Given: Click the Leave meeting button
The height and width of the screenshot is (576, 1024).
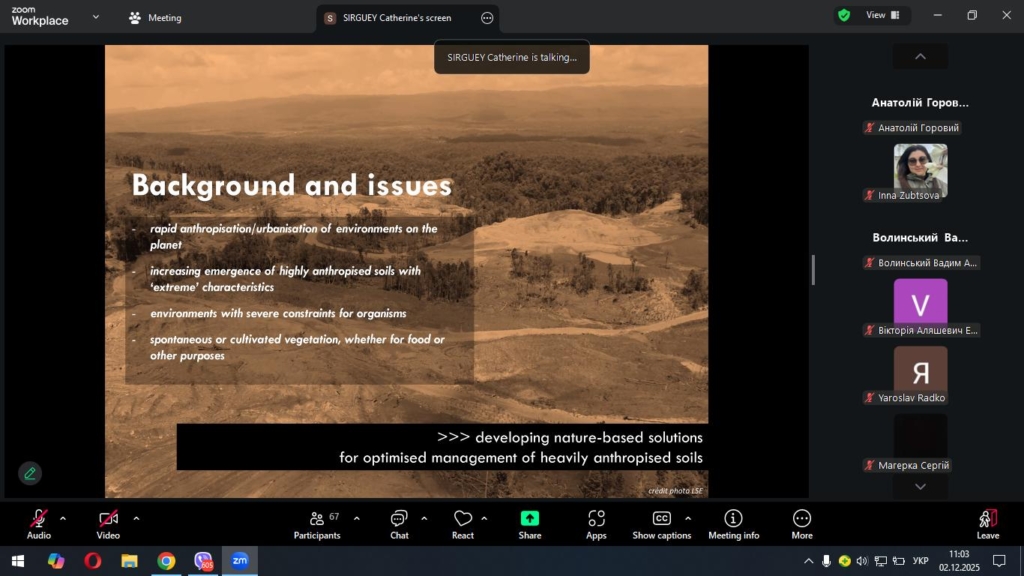Looking at the screenshot, I should point(987,523).
